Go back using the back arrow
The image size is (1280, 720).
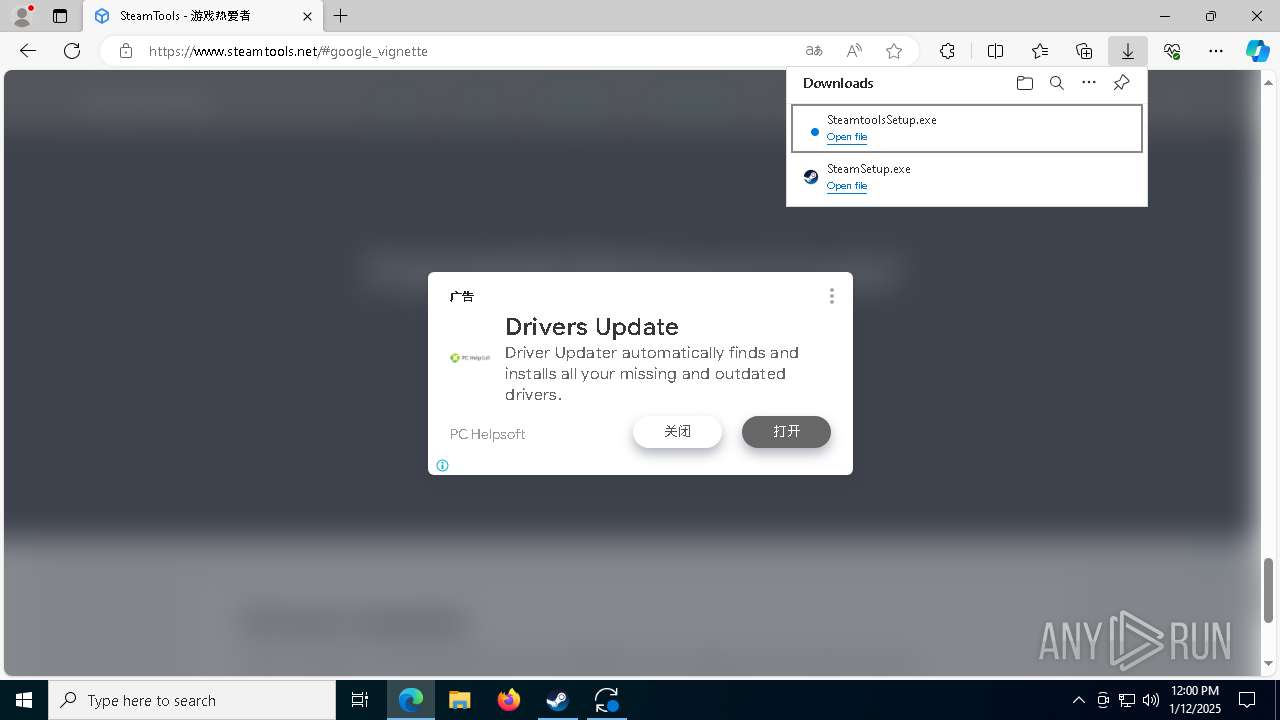[28, 51]
